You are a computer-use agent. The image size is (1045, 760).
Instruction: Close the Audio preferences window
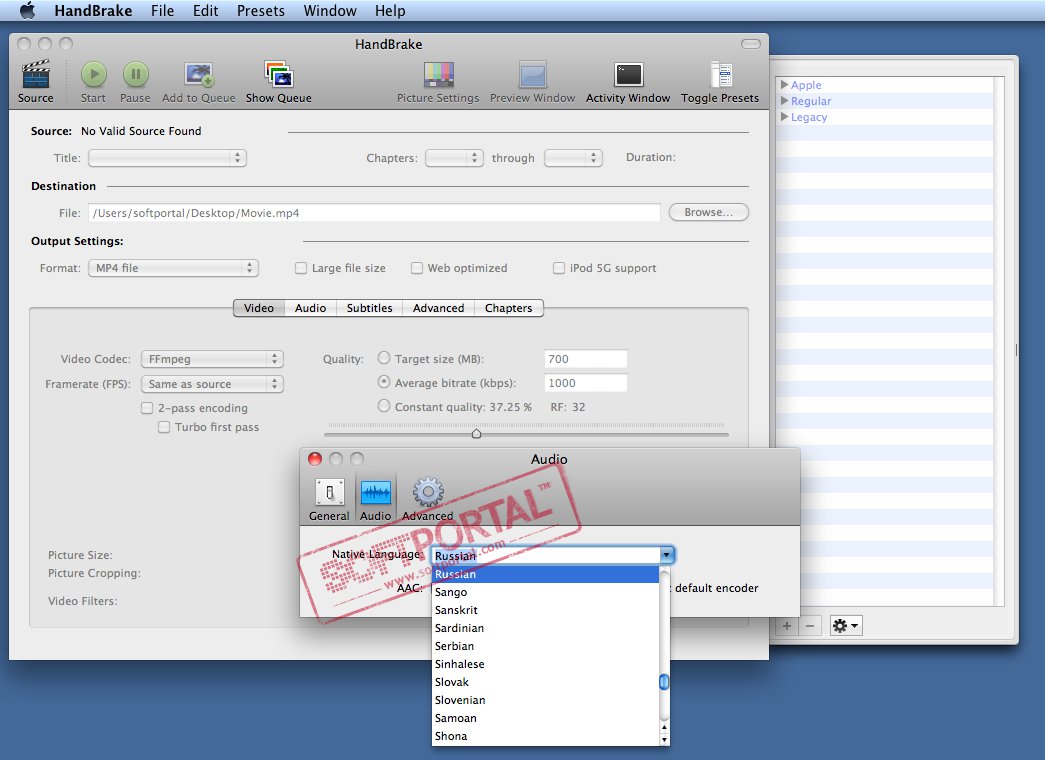point(315,459)
